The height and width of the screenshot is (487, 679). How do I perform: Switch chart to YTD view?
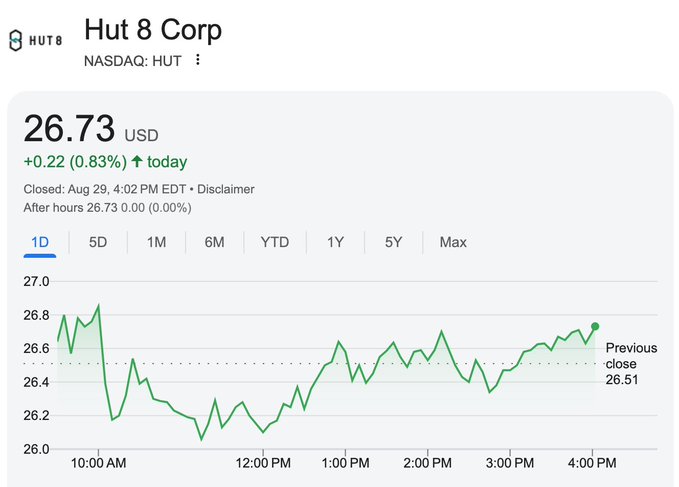point(275,242)
